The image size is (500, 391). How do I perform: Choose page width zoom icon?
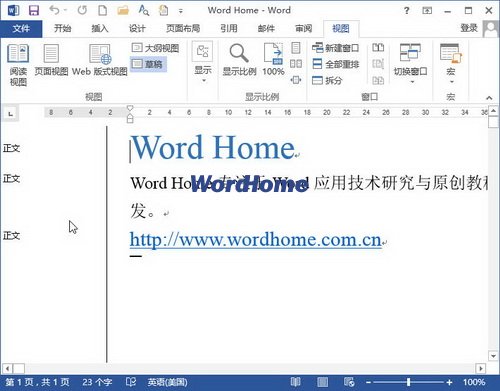[x=296, y=80]
